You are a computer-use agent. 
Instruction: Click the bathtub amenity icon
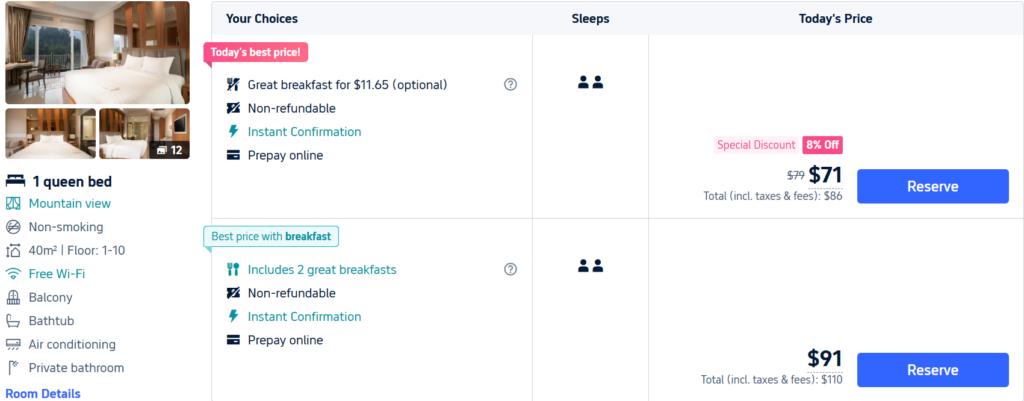(x=14, y=321)
